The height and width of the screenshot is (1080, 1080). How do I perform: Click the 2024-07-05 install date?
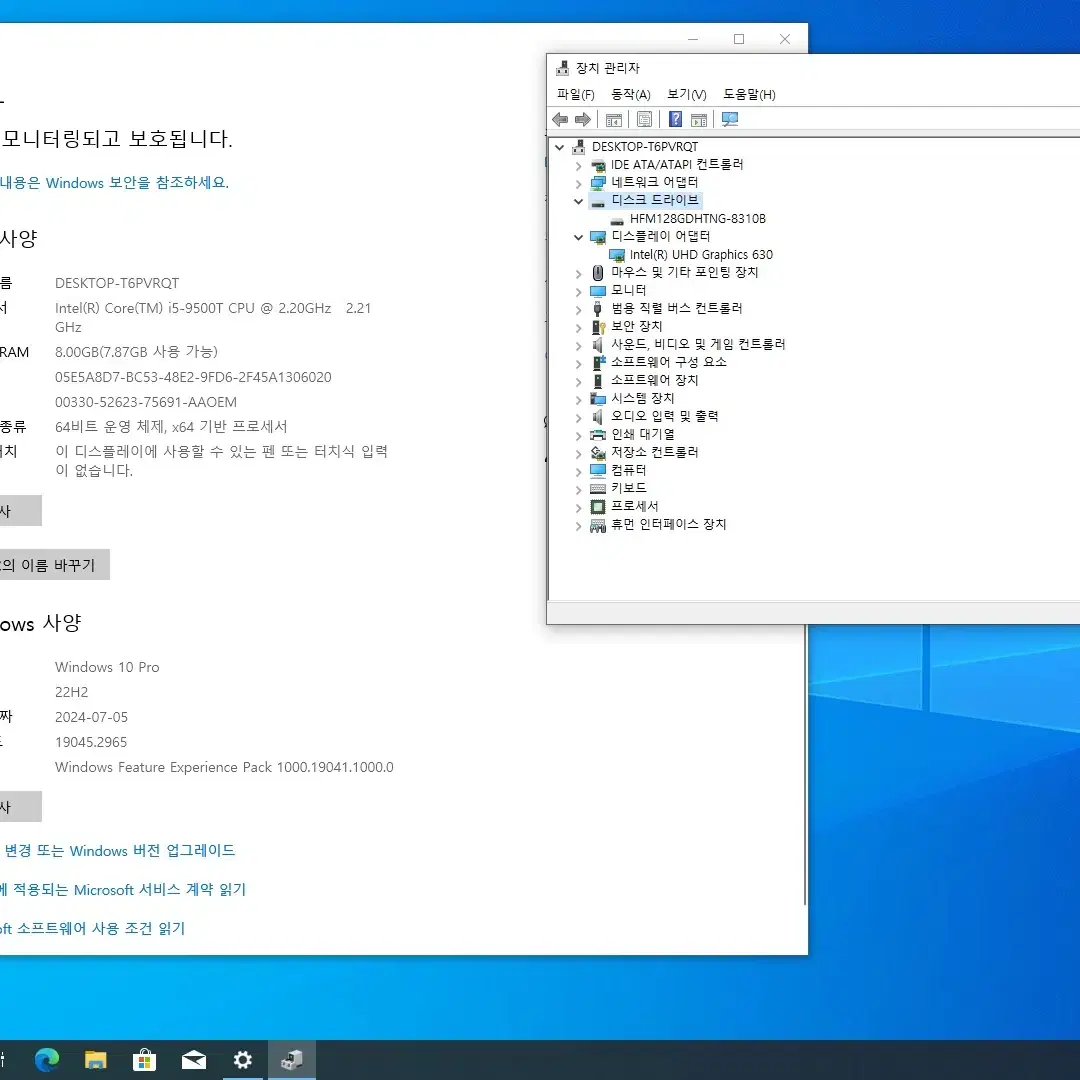pyautogui.click(x=92, y=717)
